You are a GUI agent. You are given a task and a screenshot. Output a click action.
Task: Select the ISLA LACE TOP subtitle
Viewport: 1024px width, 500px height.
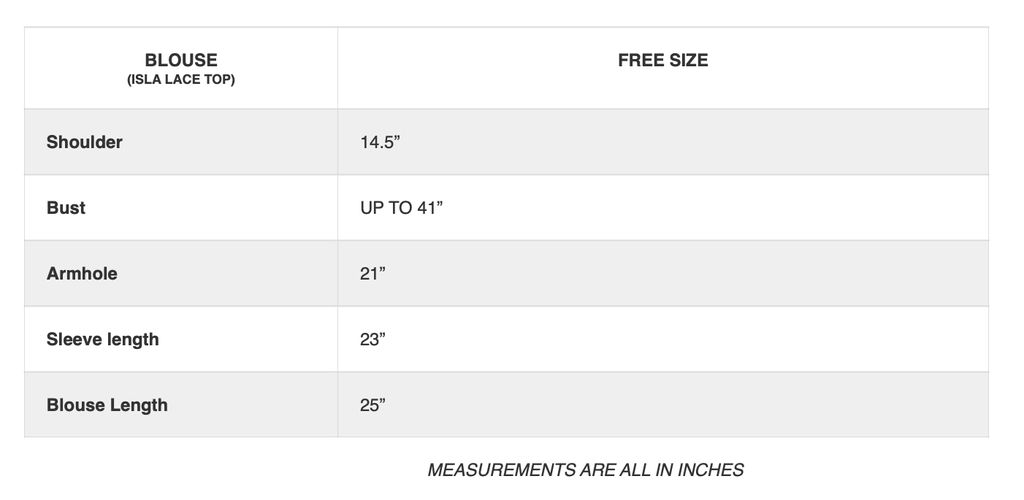tap(181, 80)
